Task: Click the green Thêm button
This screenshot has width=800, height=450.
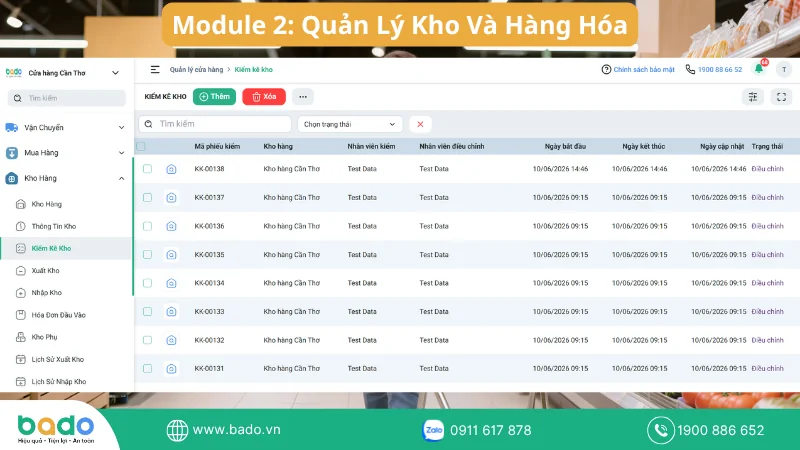Action: pos(214,96)
